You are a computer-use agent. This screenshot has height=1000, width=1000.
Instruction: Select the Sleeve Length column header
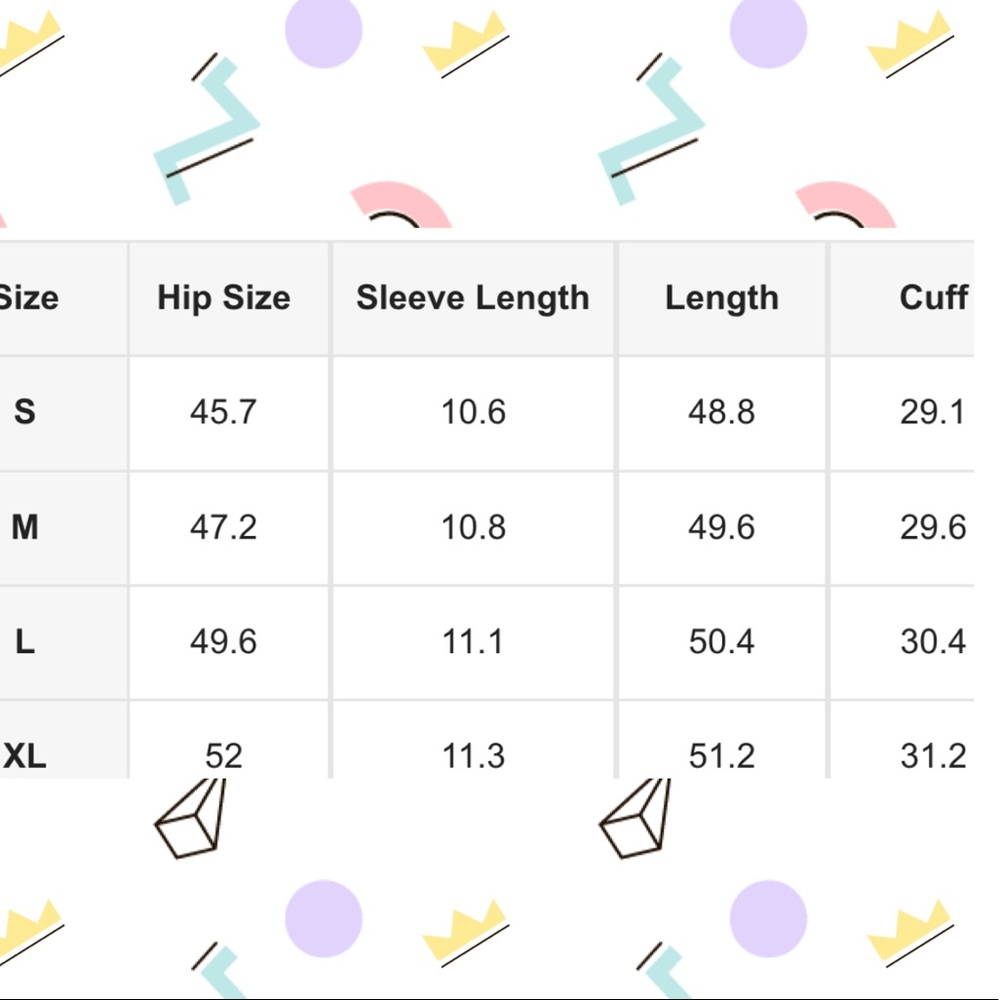(x=473, y=298)
